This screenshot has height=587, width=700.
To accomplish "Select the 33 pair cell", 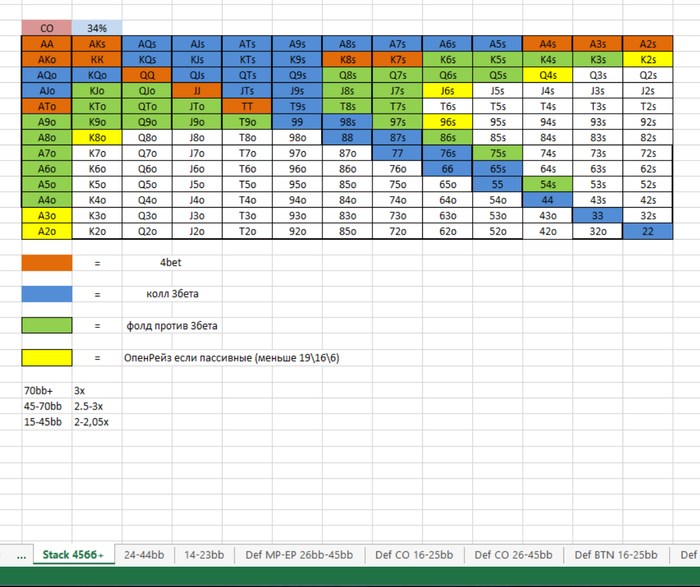I will 598,216.
